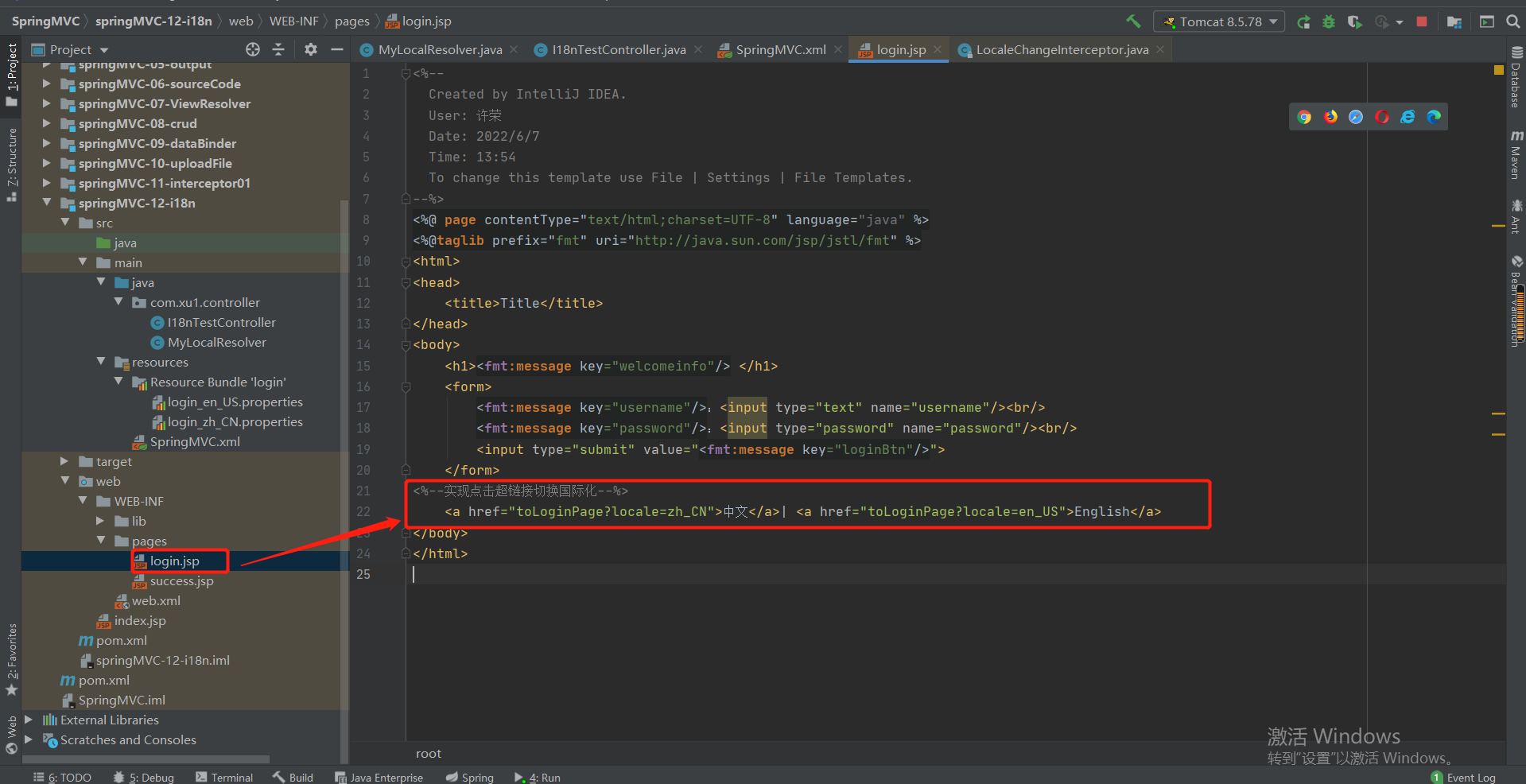Open the profiler run options dropdown arrow
This screenshot has height=784, width=1526.
pyautogui.click(x=1400, y=22)
